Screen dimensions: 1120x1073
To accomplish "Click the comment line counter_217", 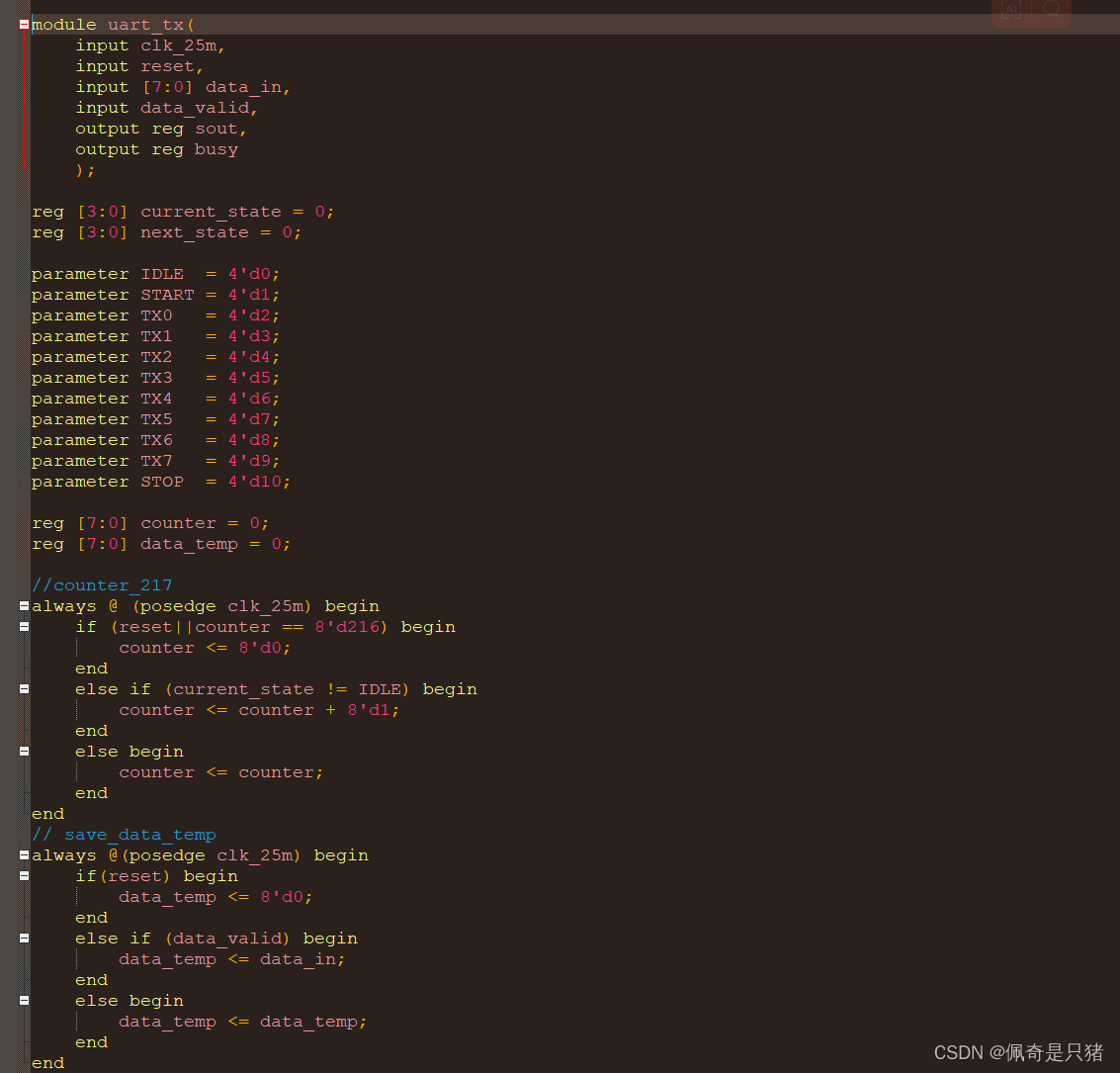I will (102, 584).
